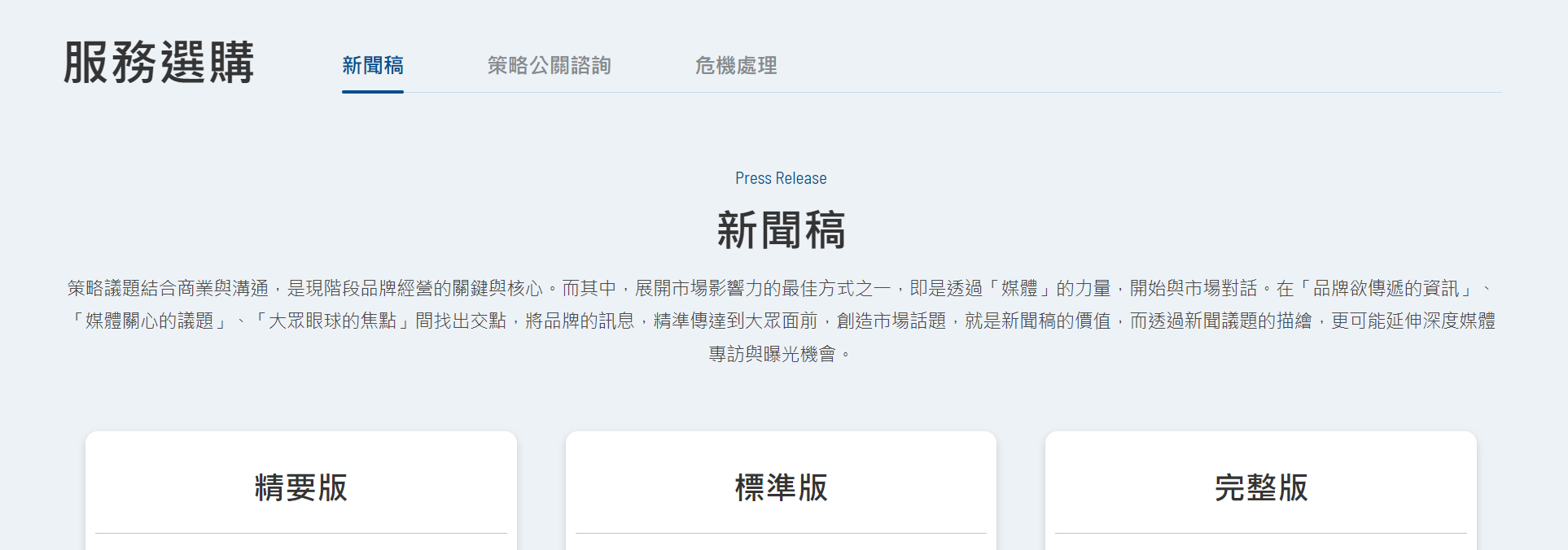Click the 「媒體」 phrase in the description
Image resolution: width=1568 pixels, height=550 pixels.
[1018, 289]
